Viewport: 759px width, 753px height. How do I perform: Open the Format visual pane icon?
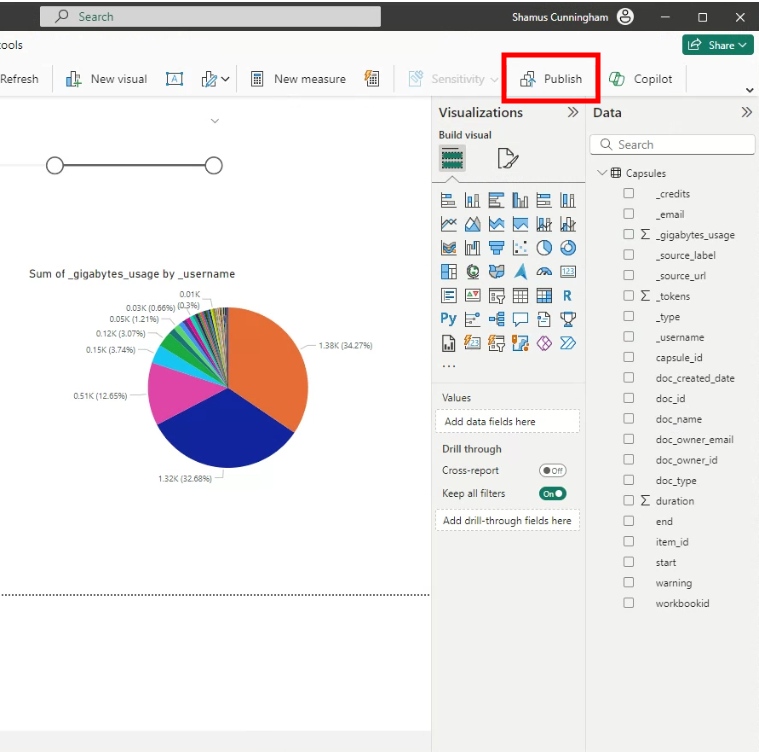(507, 158)
